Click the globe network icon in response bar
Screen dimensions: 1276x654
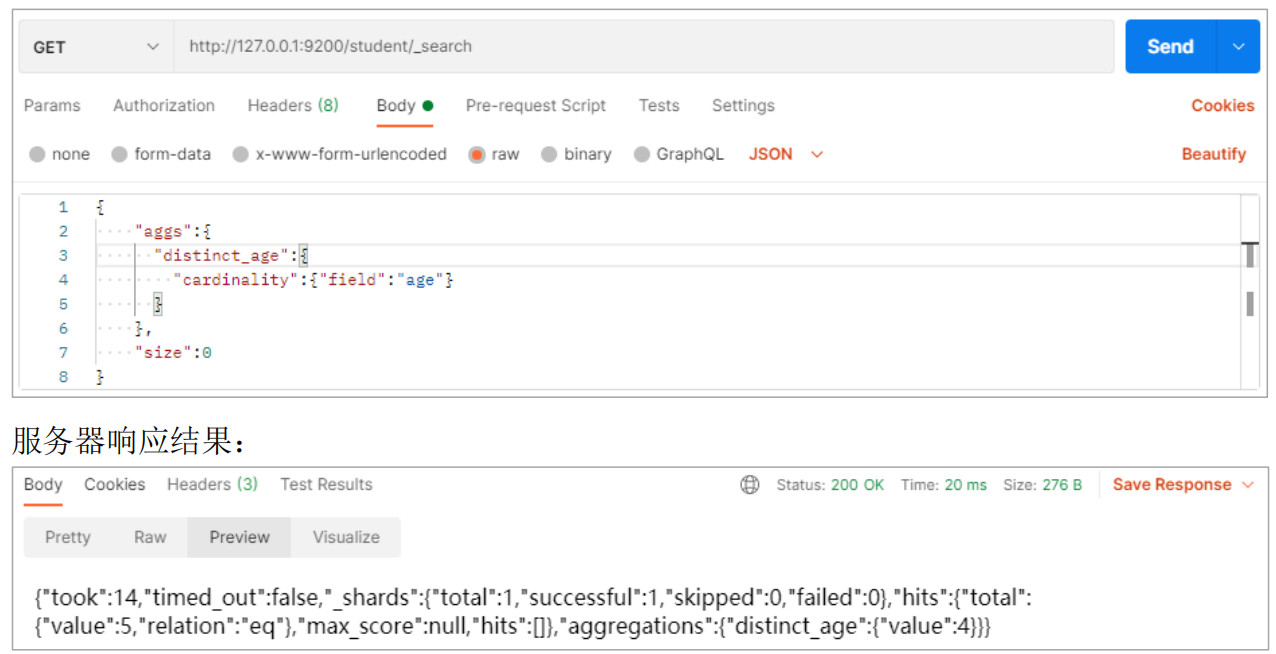click(x=750, y=485)
